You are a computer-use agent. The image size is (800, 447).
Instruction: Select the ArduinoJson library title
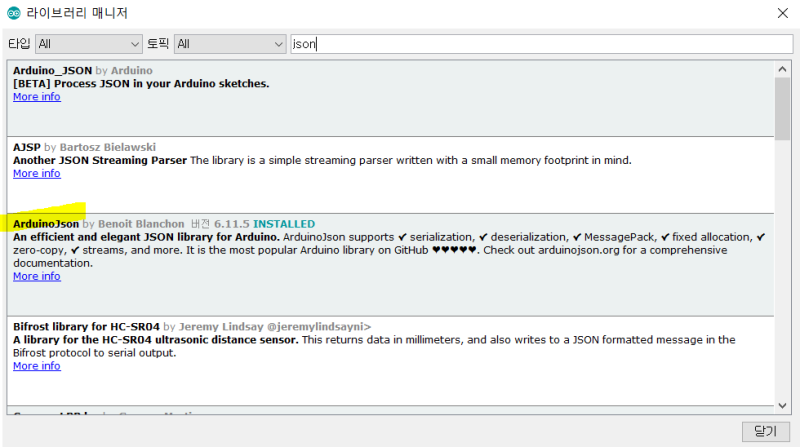click(x=46, y=224)
